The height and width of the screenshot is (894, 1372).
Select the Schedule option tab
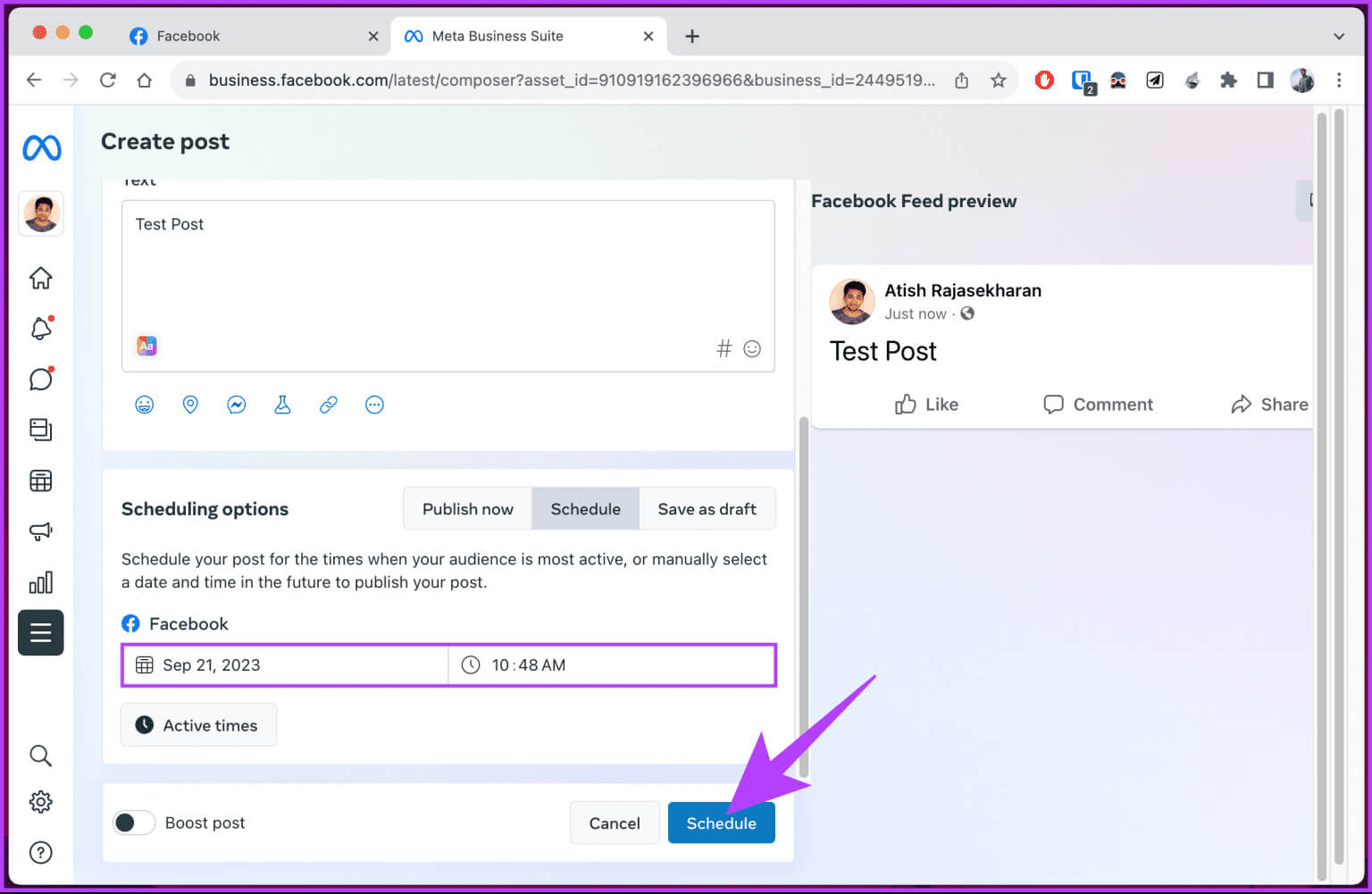point(585,509)
